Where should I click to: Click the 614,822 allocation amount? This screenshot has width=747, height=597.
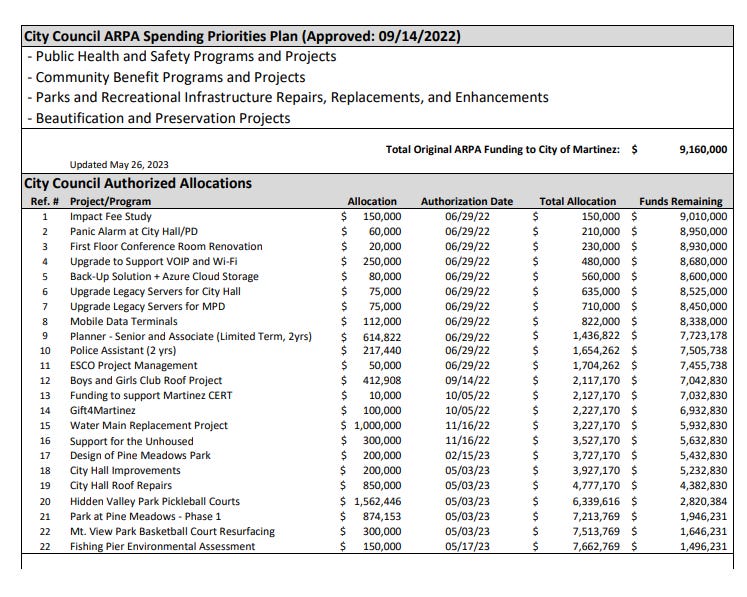tap(382, 337)
